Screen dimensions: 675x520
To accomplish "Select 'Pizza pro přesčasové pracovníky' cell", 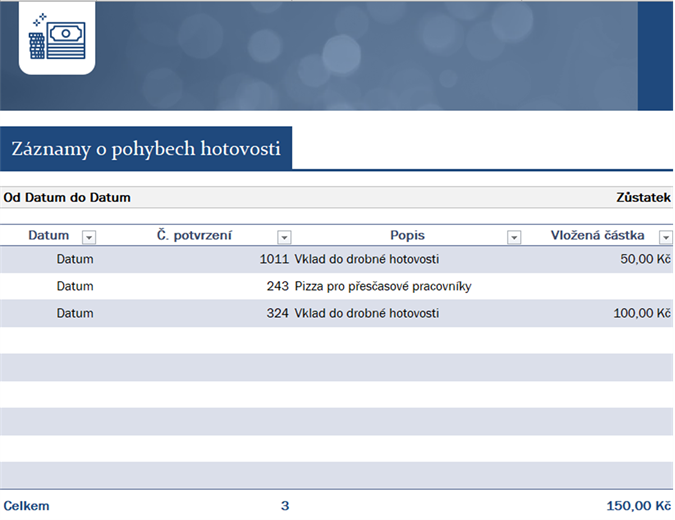I will [383, 286].
